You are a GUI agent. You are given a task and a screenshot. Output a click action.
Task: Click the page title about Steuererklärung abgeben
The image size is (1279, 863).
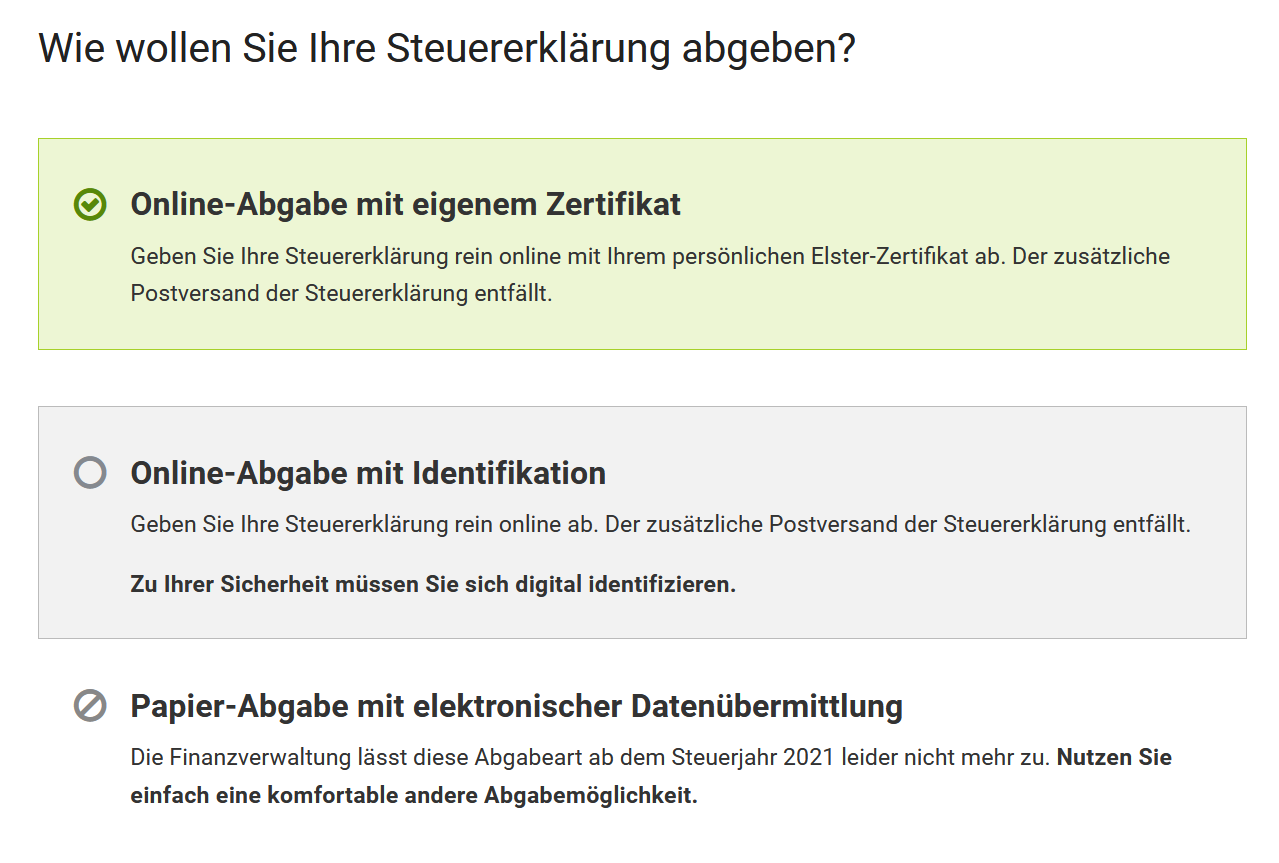[447, 49]
